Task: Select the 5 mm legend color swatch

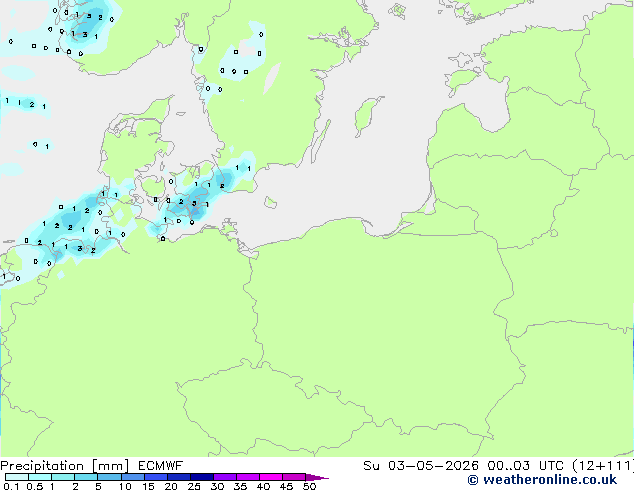Action: [x=109, y=477]
